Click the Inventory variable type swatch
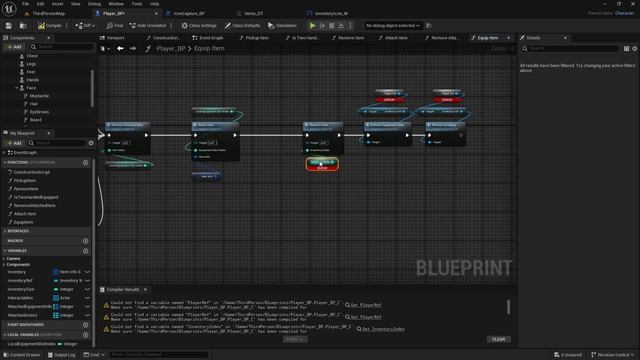 tap(56, 272)
